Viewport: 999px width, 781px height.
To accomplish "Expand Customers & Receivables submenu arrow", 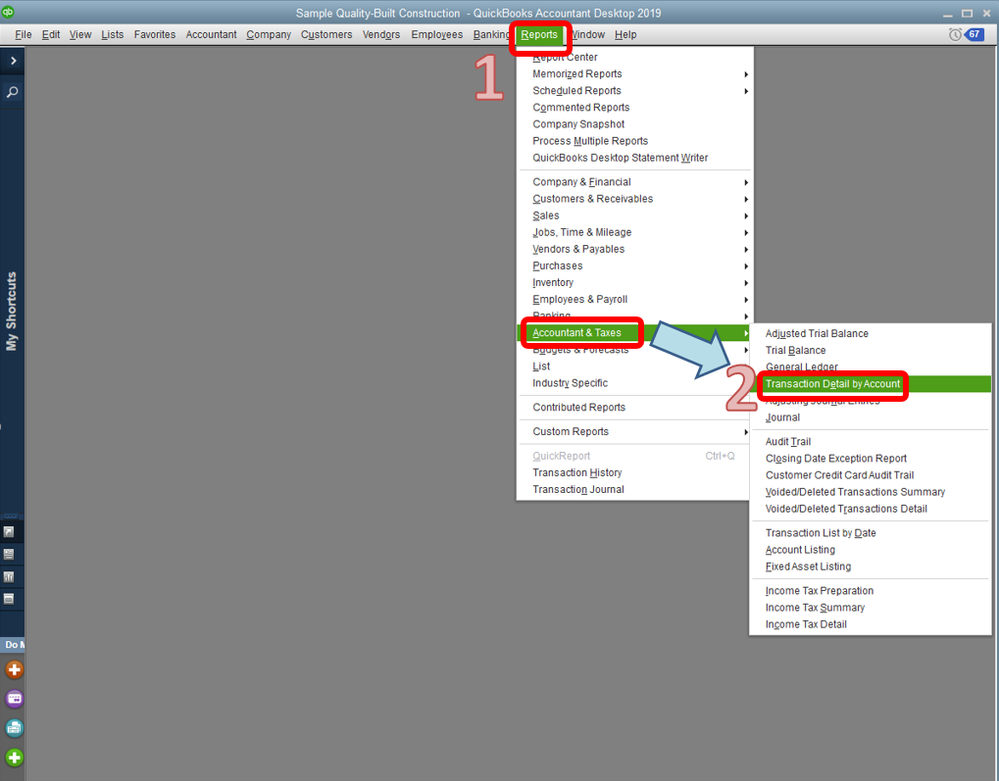I will pos(745,199).
